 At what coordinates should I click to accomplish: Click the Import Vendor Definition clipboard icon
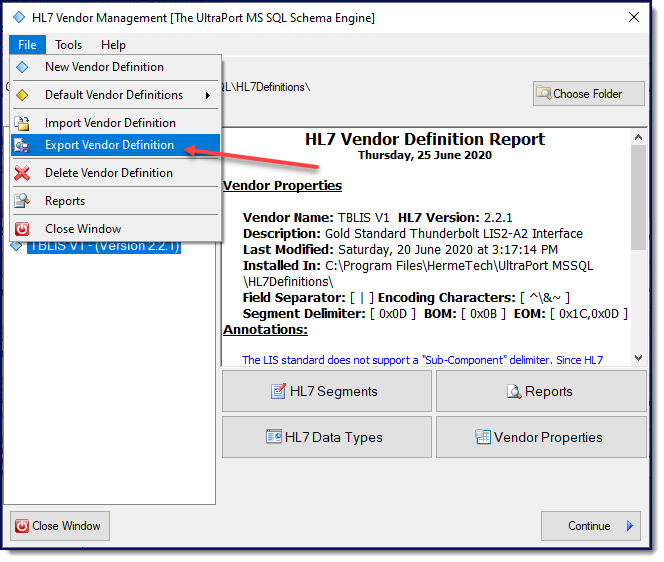pos(22,123)
